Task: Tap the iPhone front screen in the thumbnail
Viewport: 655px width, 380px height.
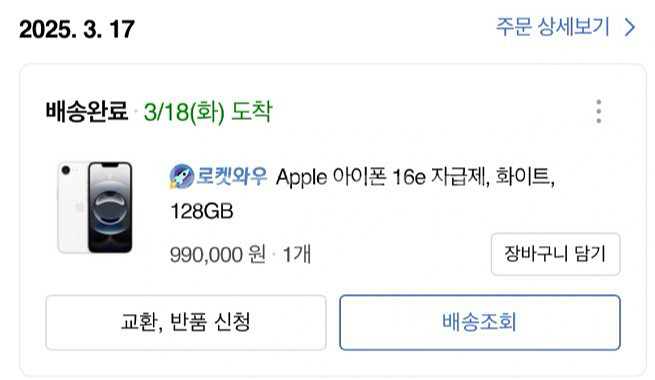Action: 110,208
